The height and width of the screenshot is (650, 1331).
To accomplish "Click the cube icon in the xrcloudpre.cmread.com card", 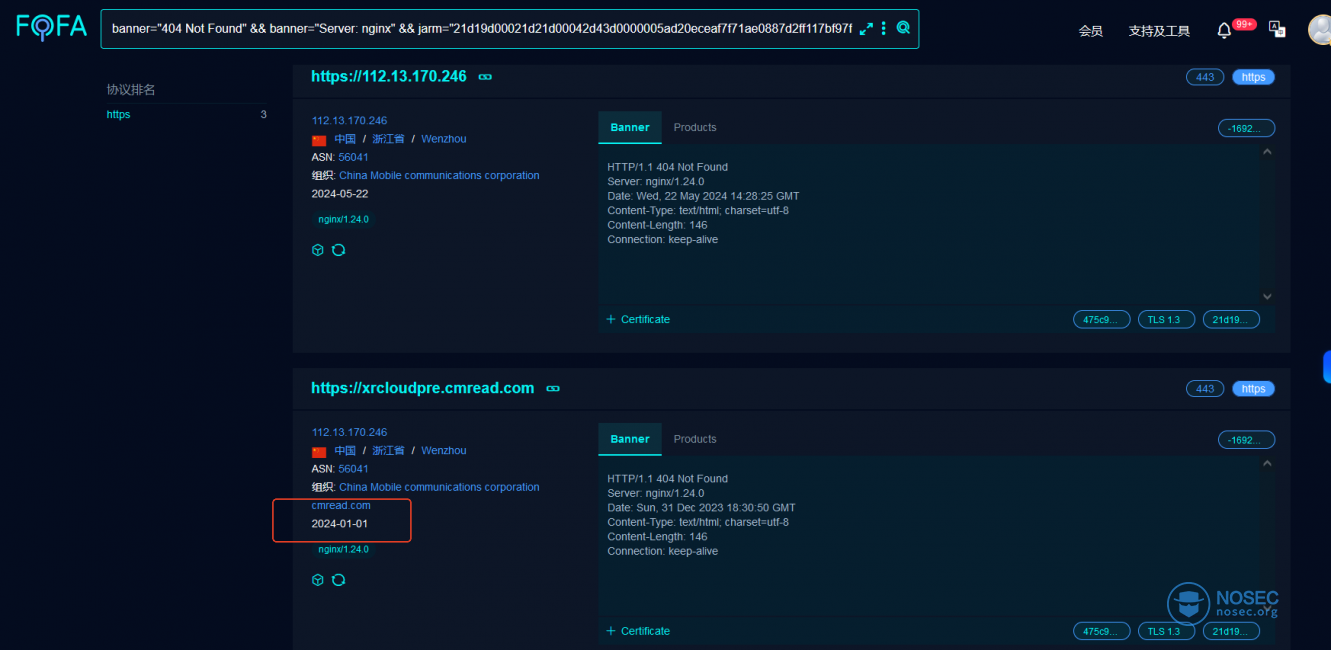I will (x=318, y=580).
